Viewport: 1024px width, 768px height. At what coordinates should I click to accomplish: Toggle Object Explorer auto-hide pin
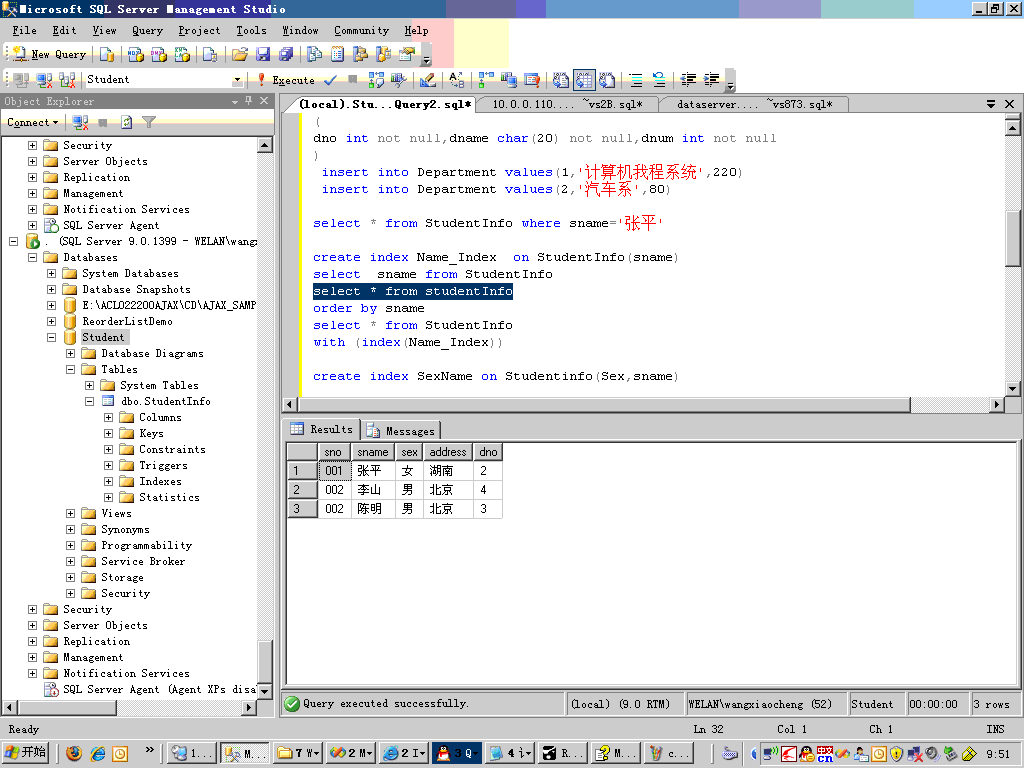pyautogui.click(x=248, y=101)
